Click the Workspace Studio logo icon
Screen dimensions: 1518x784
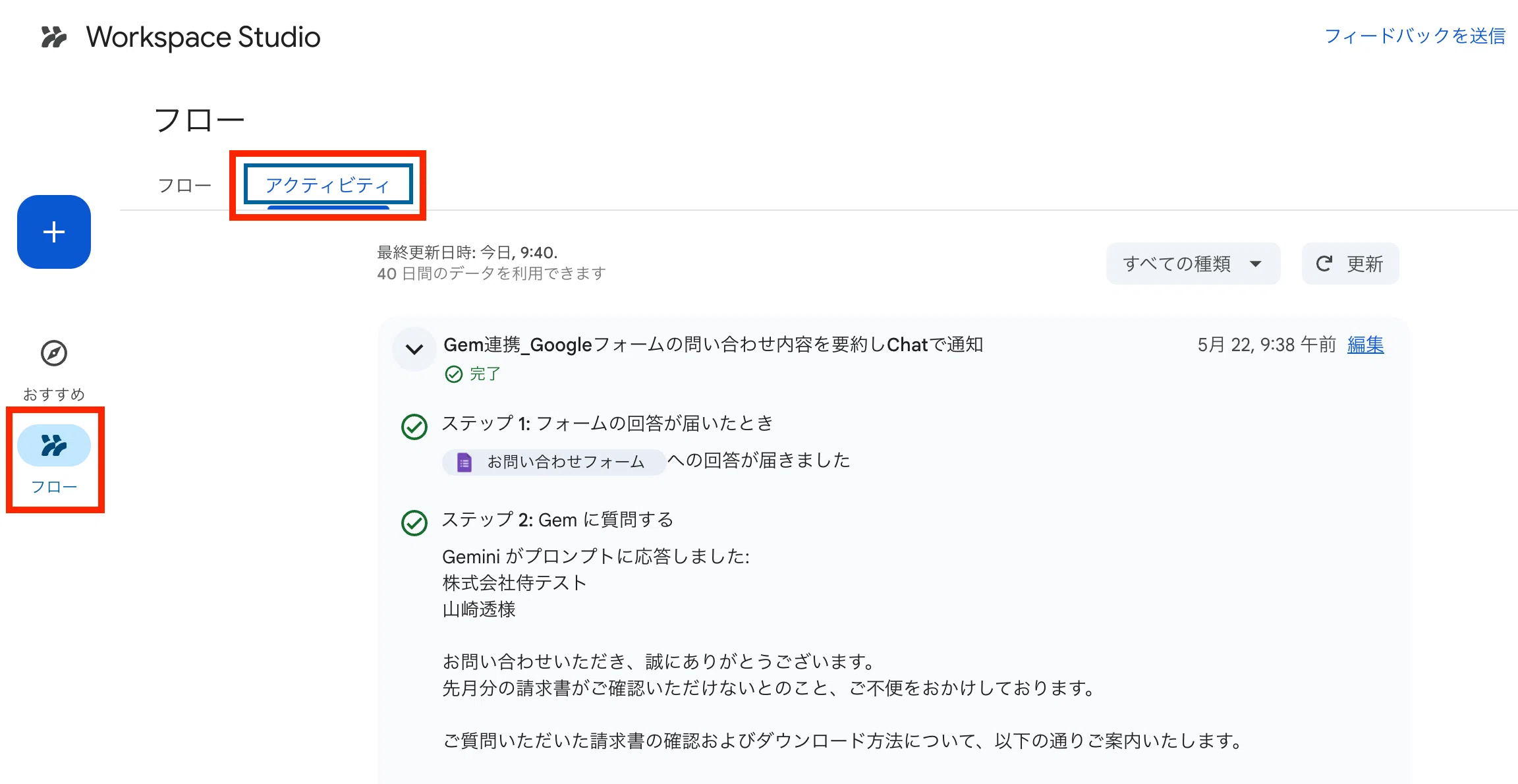[54, 37]
